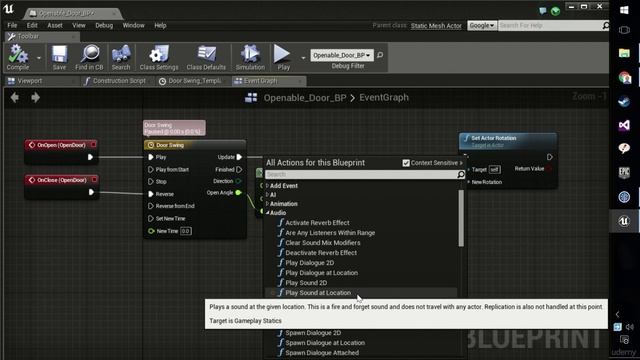Viewport: 640px width, 360px height.
Task: Click the Set Actor Rotation node header
Action: (x=508, y=141)
